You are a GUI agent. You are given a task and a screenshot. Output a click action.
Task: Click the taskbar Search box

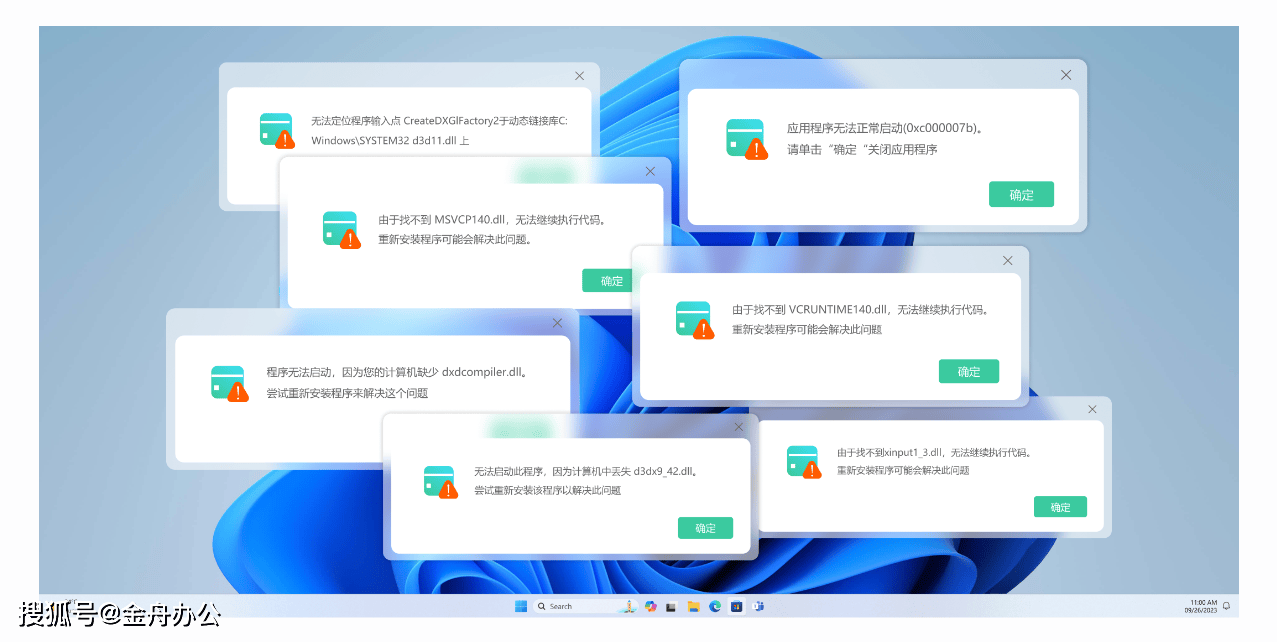tap(585, 606)
